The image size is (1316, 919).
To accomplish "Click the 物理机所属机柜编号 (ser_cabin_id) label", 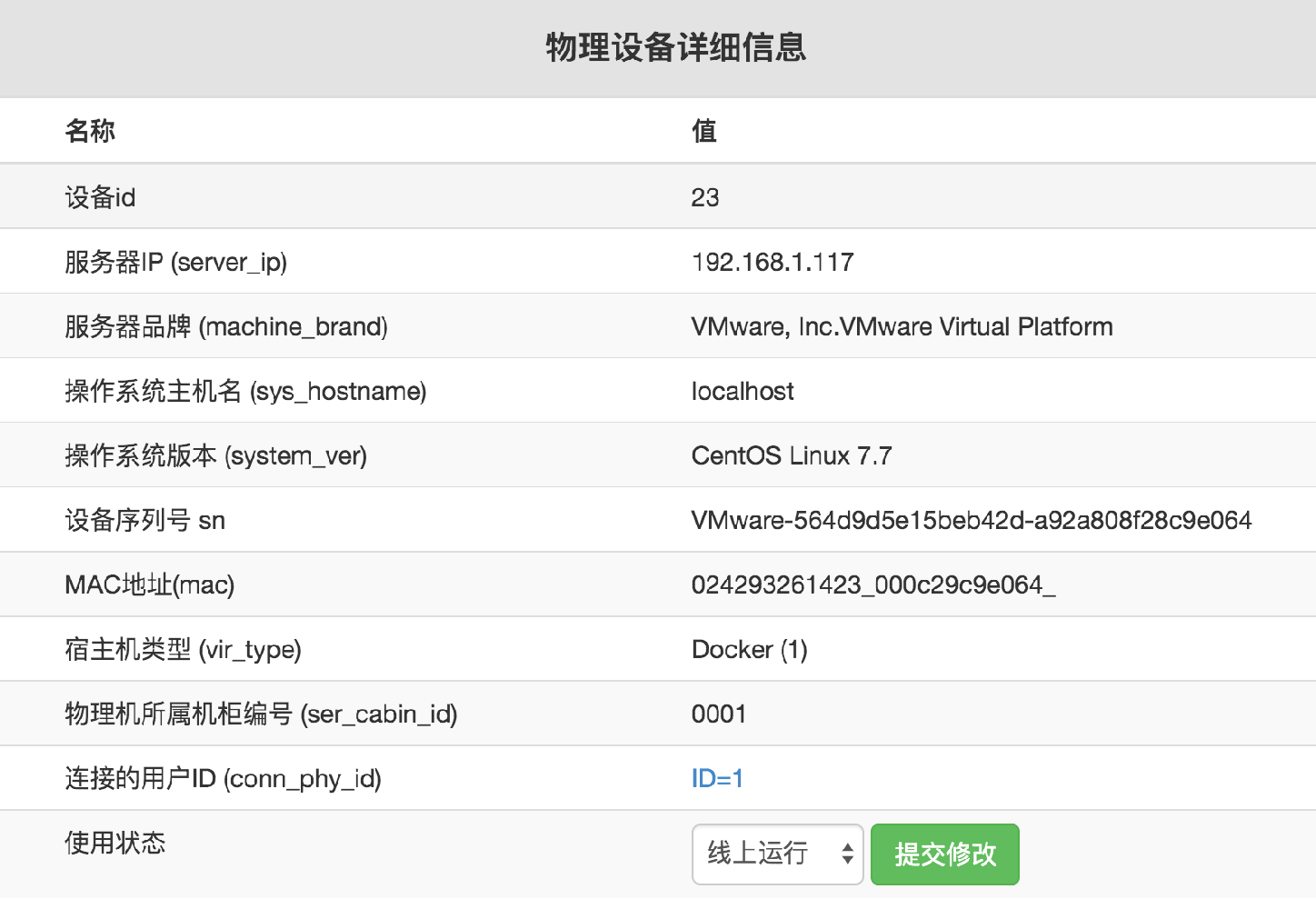I will click(261, 714).
